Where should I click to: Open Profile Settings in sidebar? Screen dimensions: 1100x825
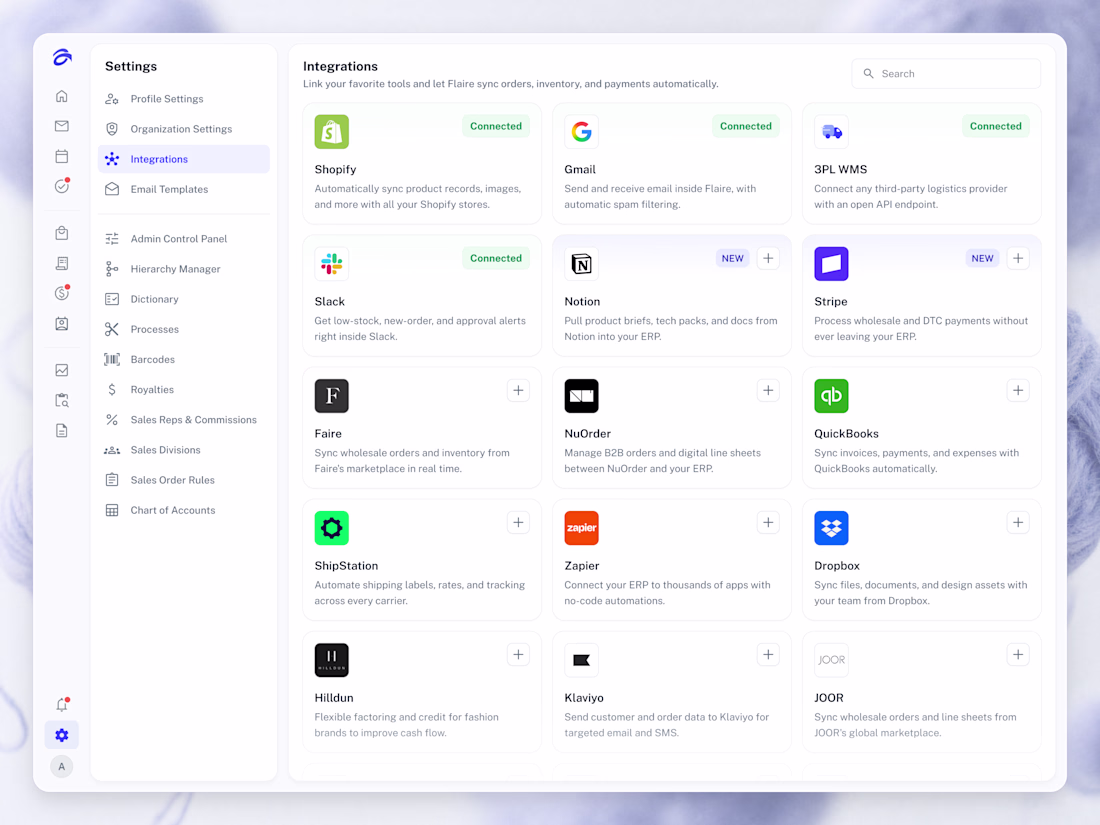click(184, 99)
